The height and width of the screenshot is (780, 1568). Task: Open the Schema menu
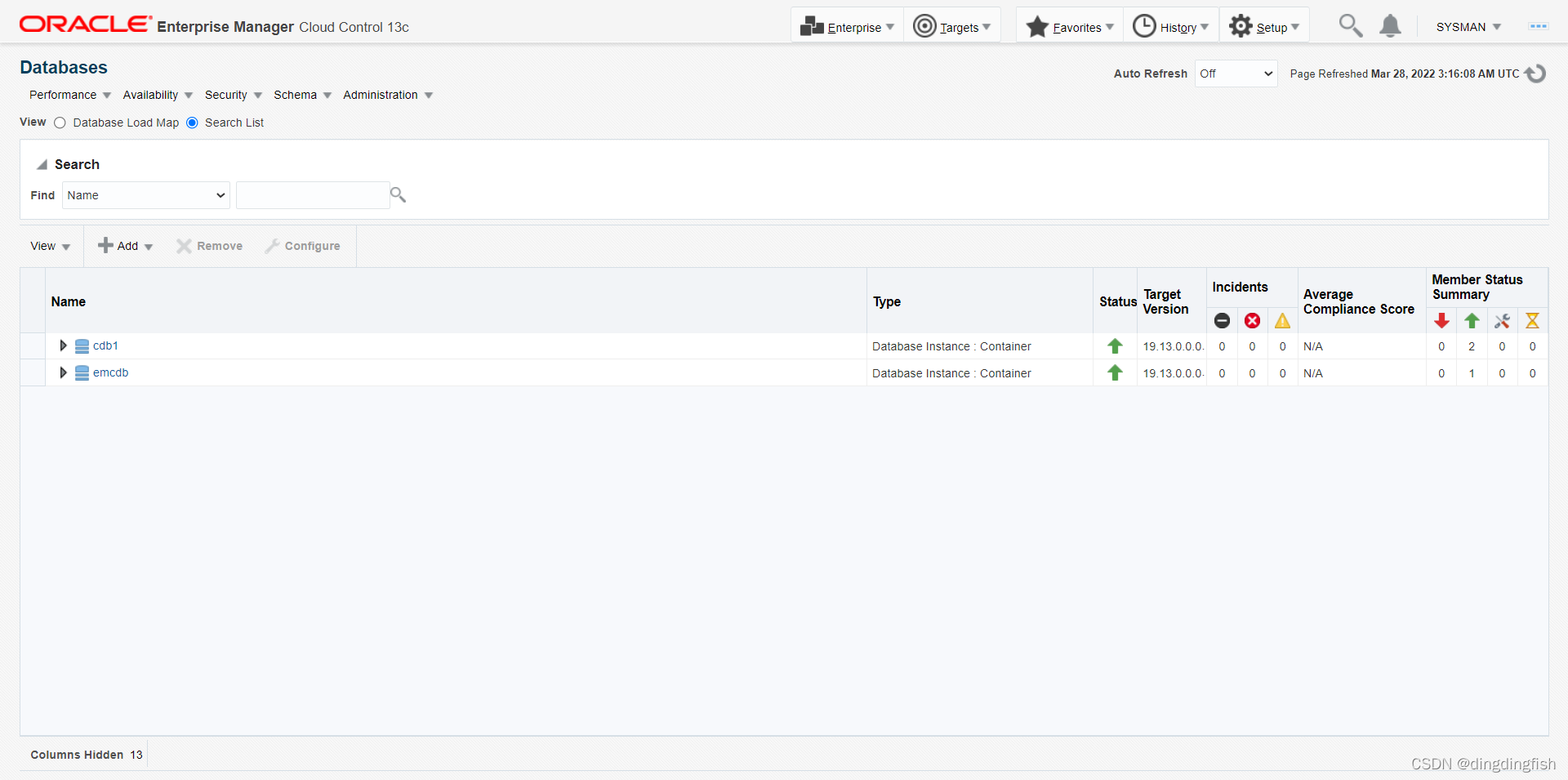[x=302, y=95]
